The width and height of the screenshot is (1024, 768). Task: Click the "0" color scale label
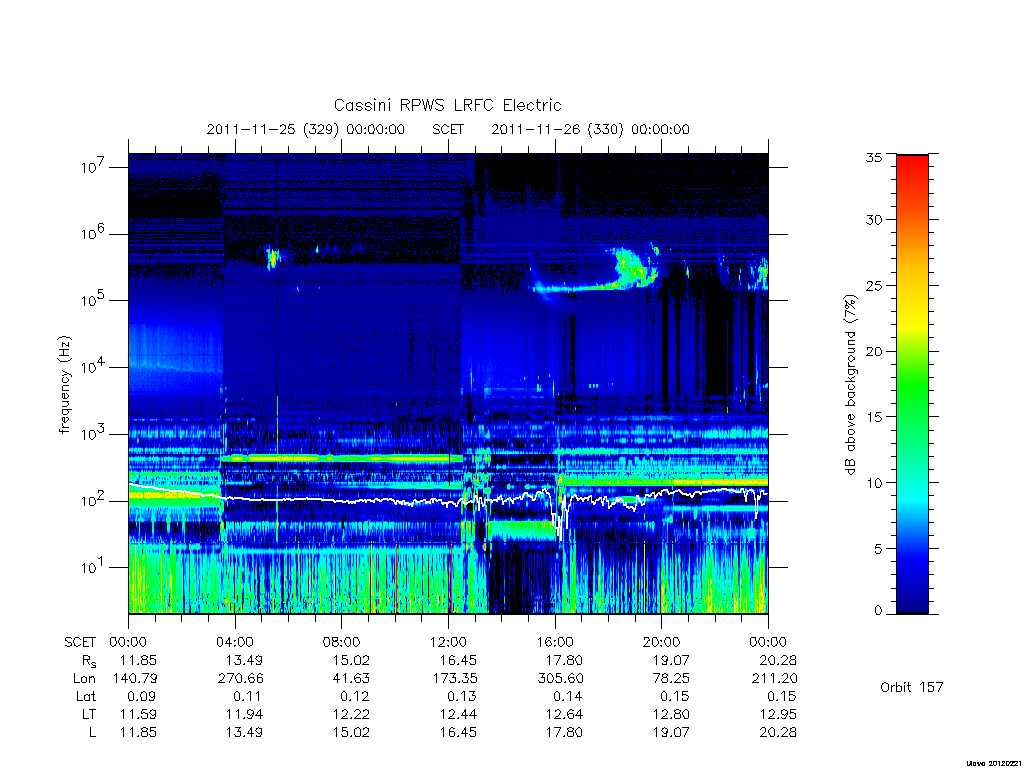[x=878, y=611]
